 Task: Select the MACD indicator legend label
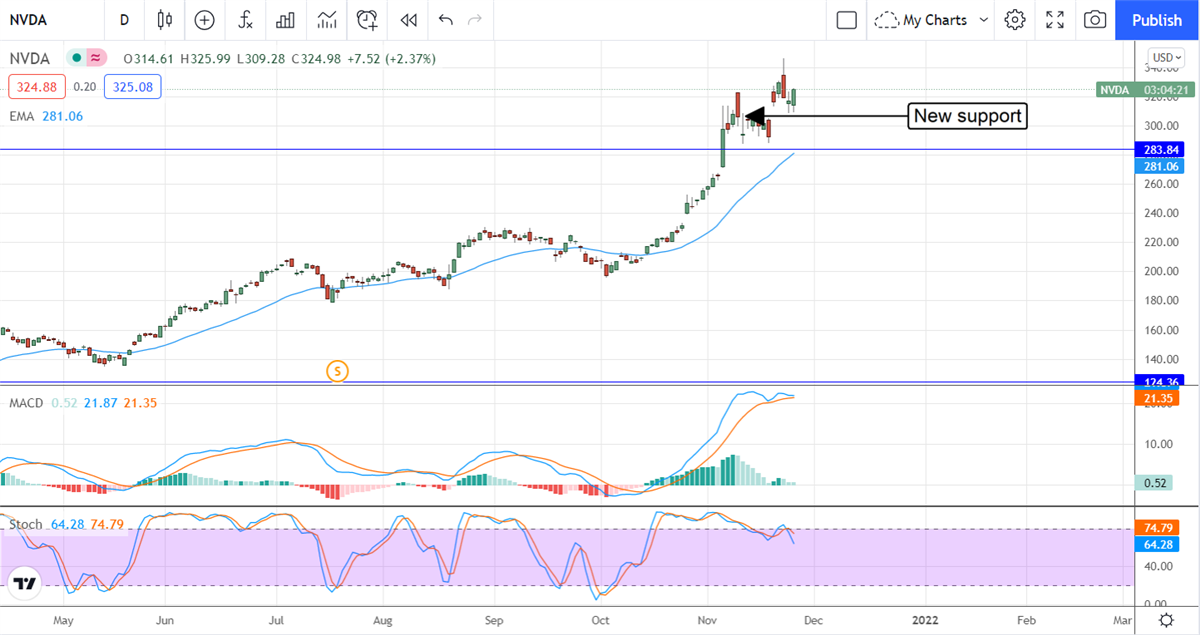coord(26,403)
